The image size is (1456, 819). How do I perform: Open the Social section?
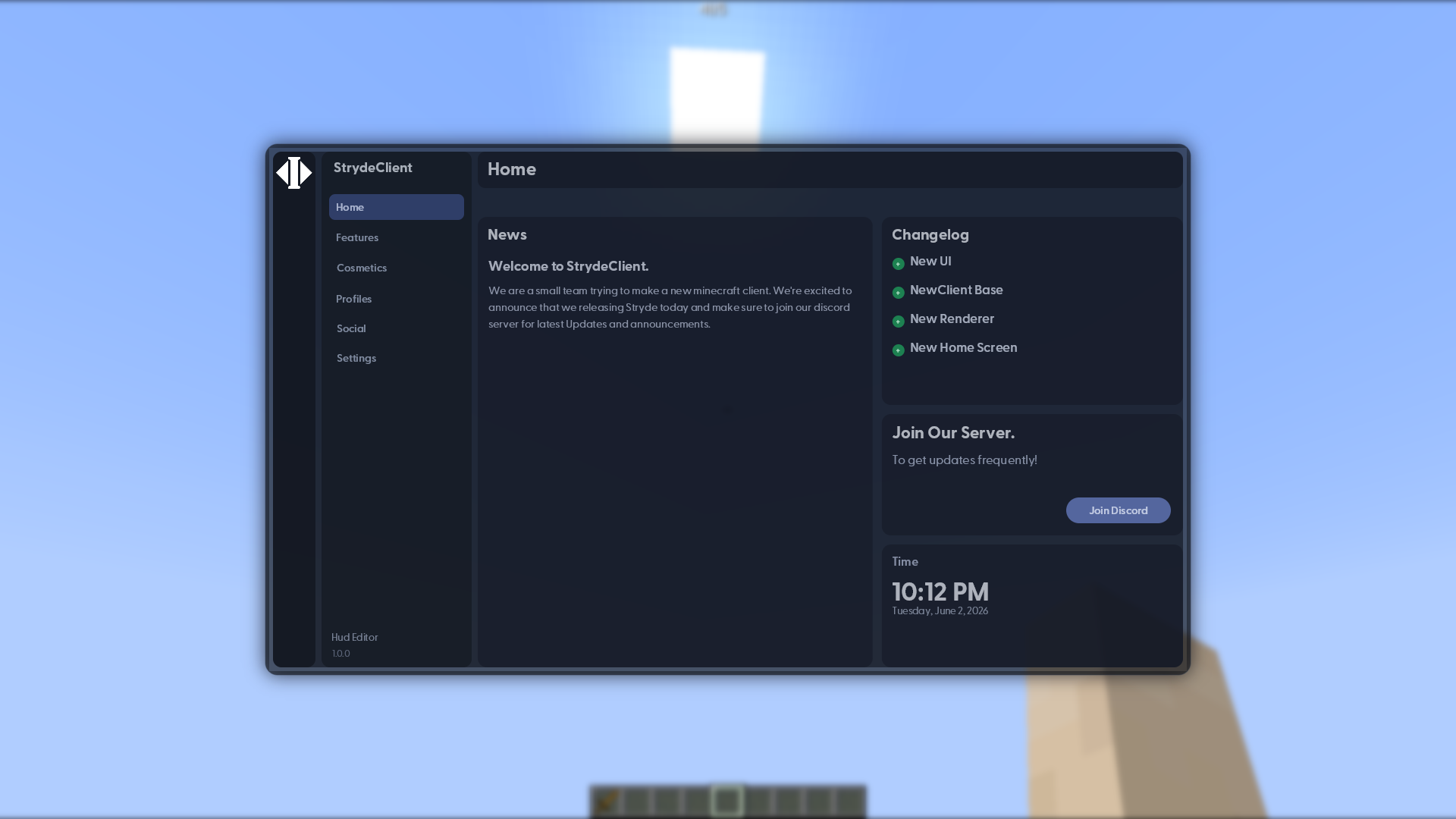pos(351,328)
